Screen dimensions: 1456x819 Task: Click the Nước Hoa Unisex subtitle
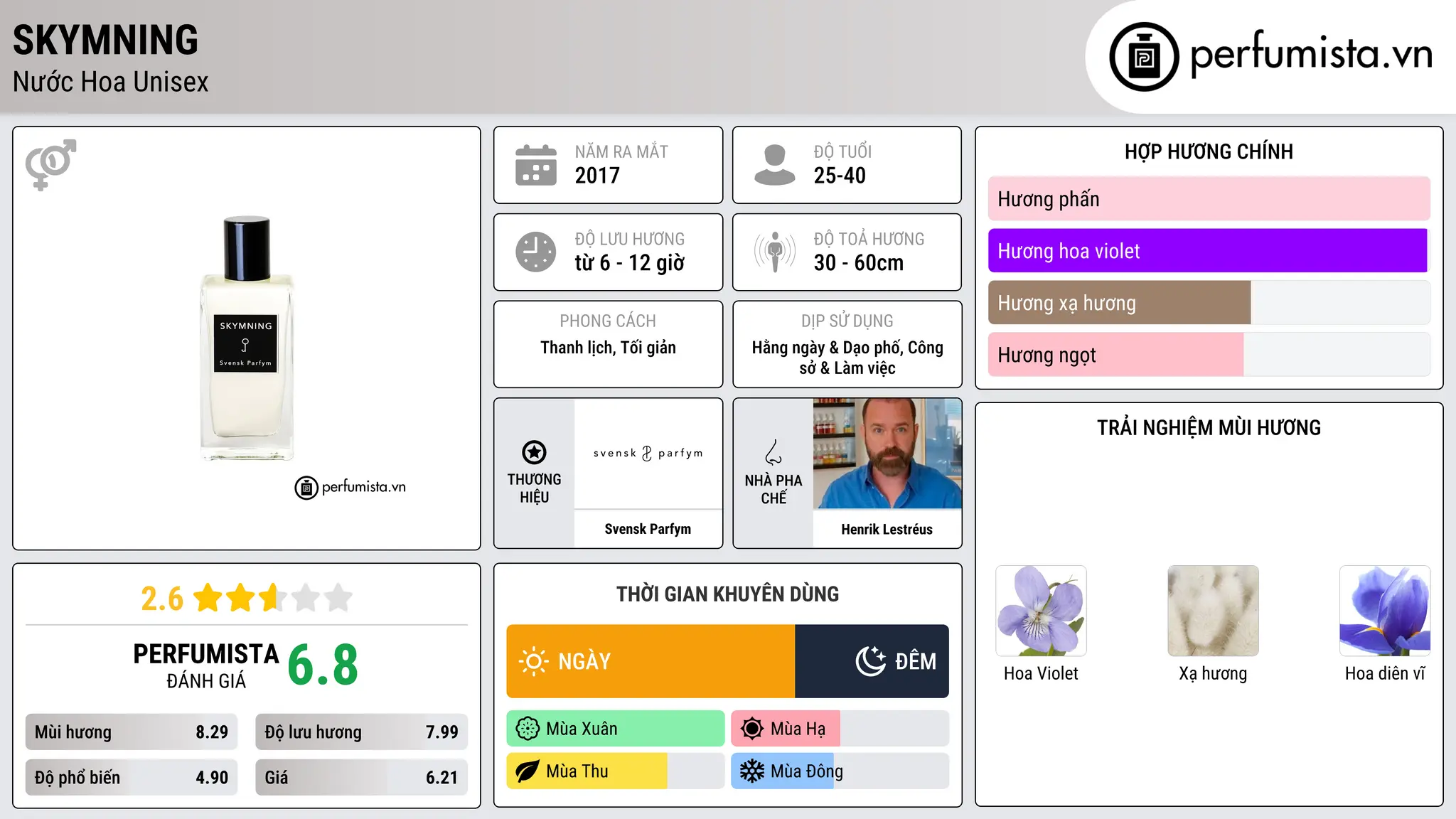click(x=110, y=82)
